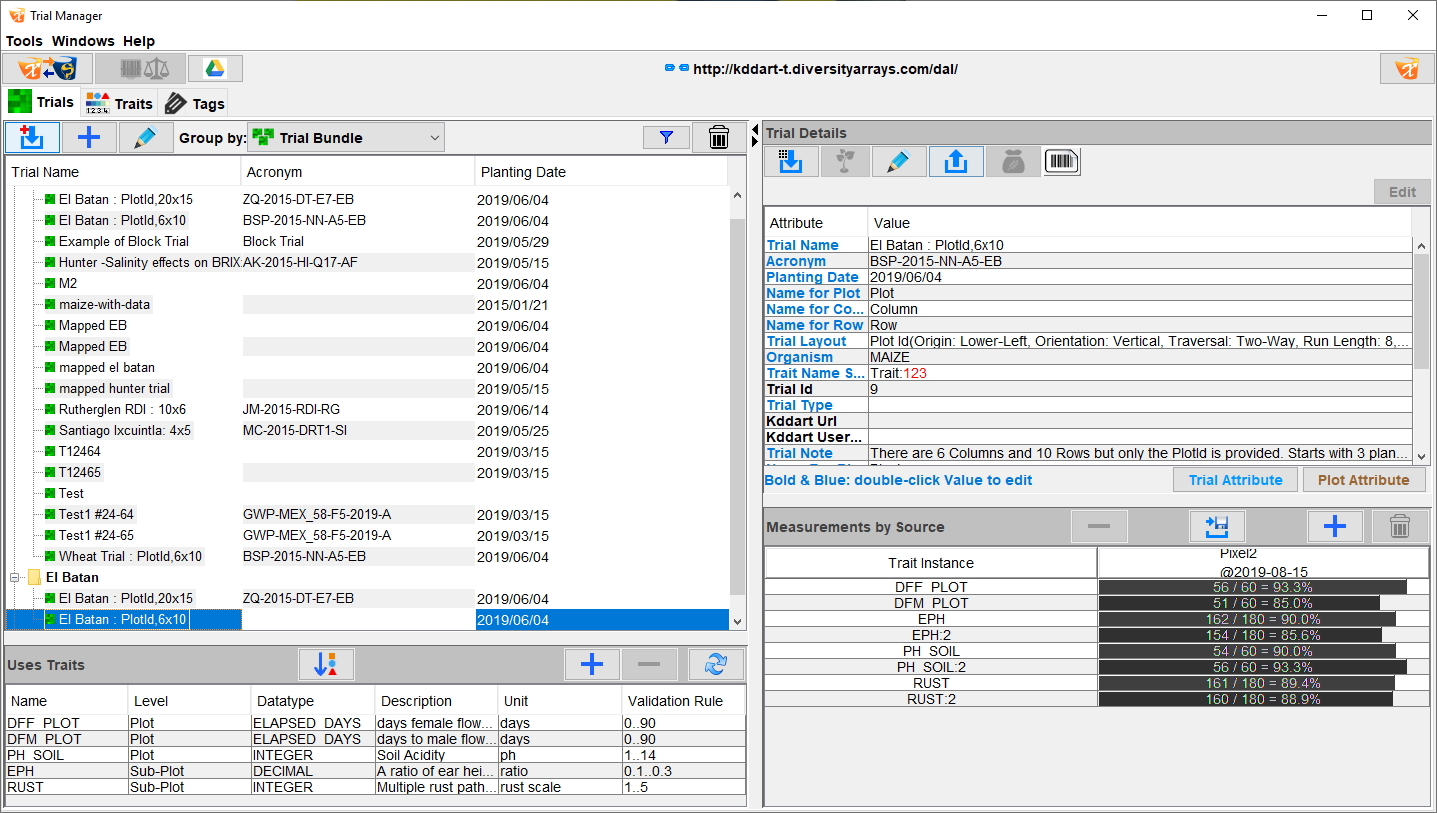Collapse the El Batan folder node
This screenshot has width=1437, height=813.
[x=16, y=577]
